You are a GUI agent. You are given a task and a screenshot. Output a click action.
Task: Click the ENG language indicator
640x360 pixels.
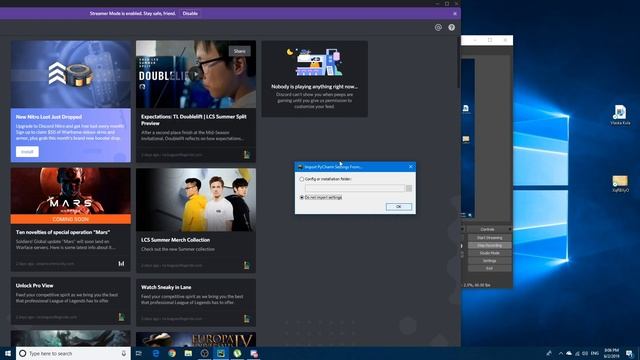coord(595,353)
